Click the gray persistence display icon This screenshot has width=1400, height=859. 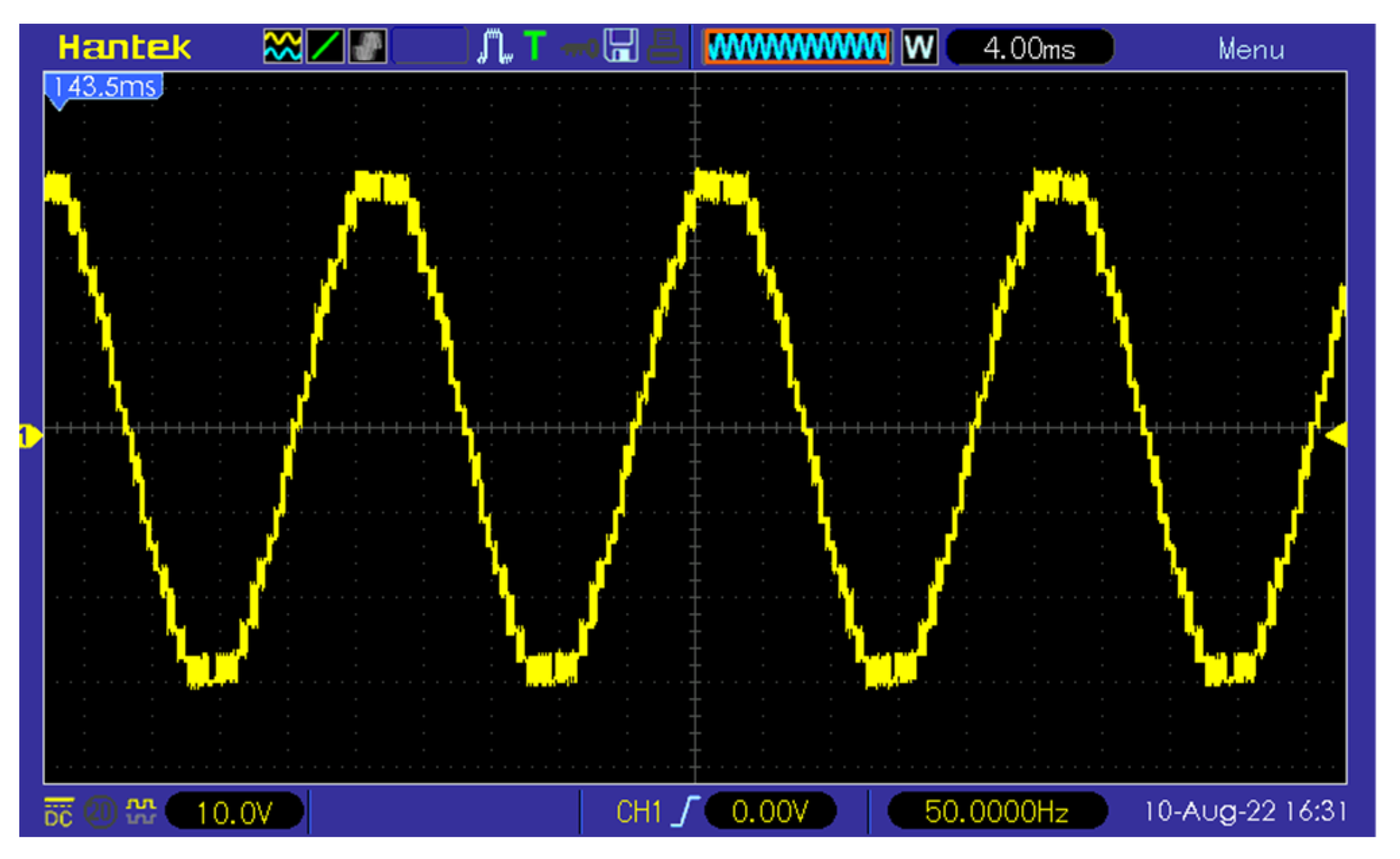pyautogui.click(x=368, y=47)
